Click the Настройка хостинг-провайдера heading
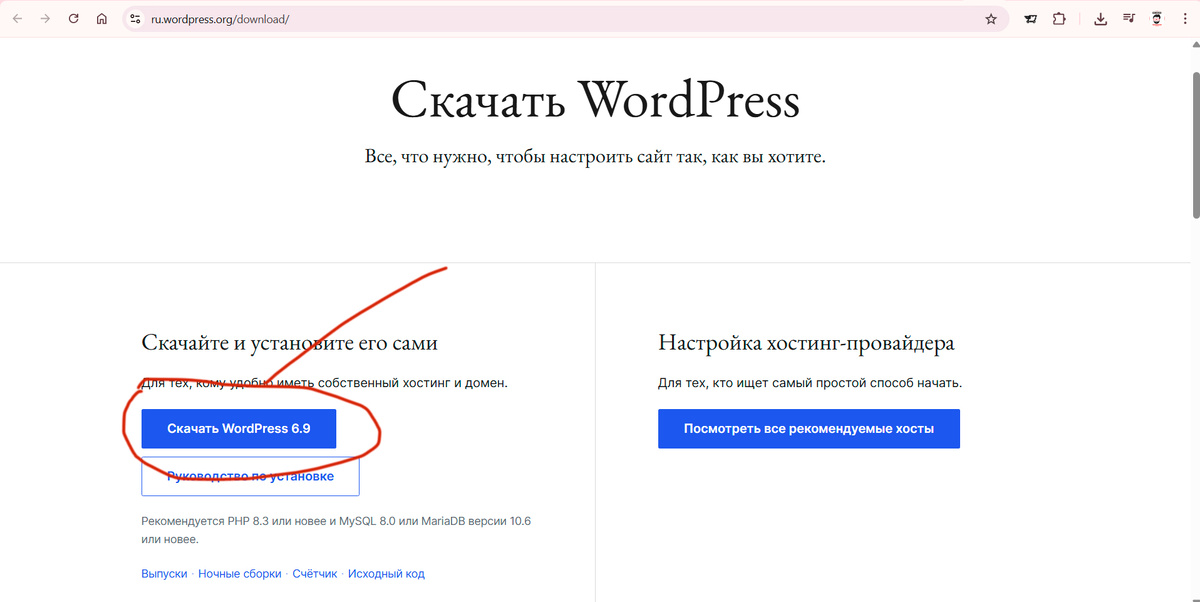The height and width of the screenshot is (602, 1200). [x=806, y=343]
